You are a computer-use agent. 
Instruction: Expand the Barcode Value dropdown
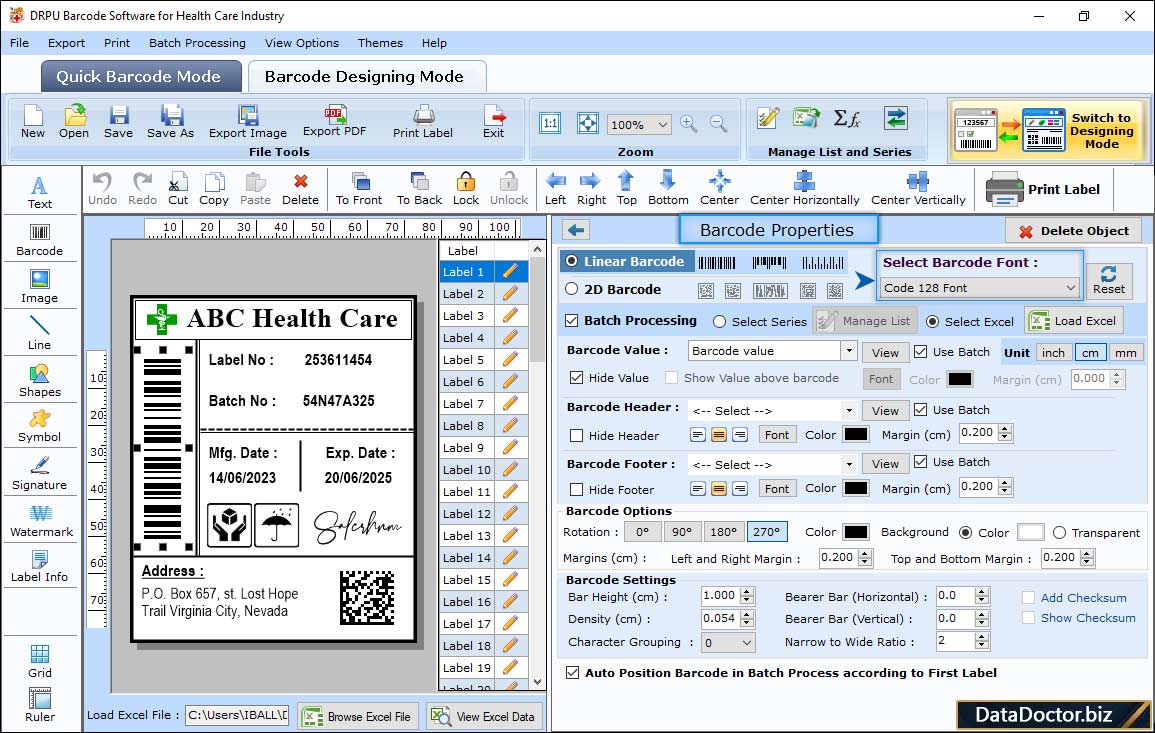tap(849, 351)
